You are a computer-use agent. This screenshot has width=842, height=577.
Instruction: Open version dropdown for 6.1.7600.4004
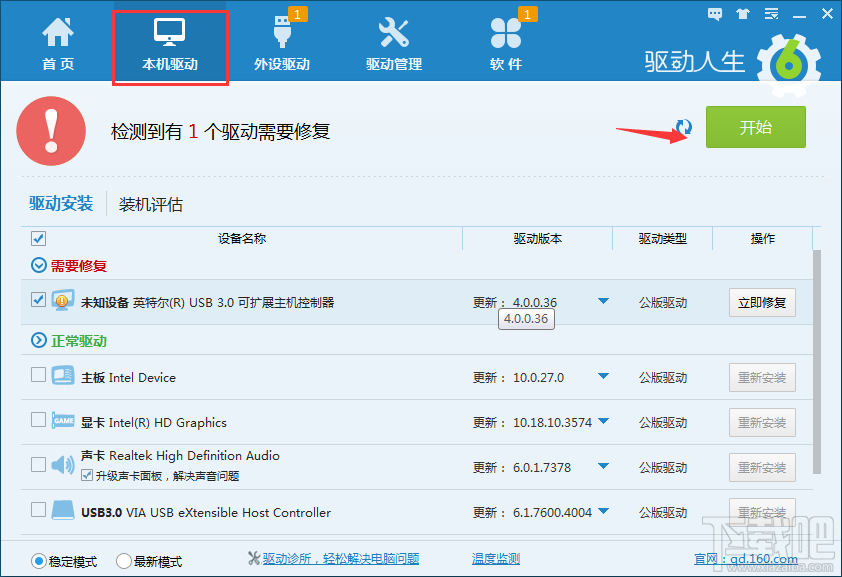click(x=603, y=511)
